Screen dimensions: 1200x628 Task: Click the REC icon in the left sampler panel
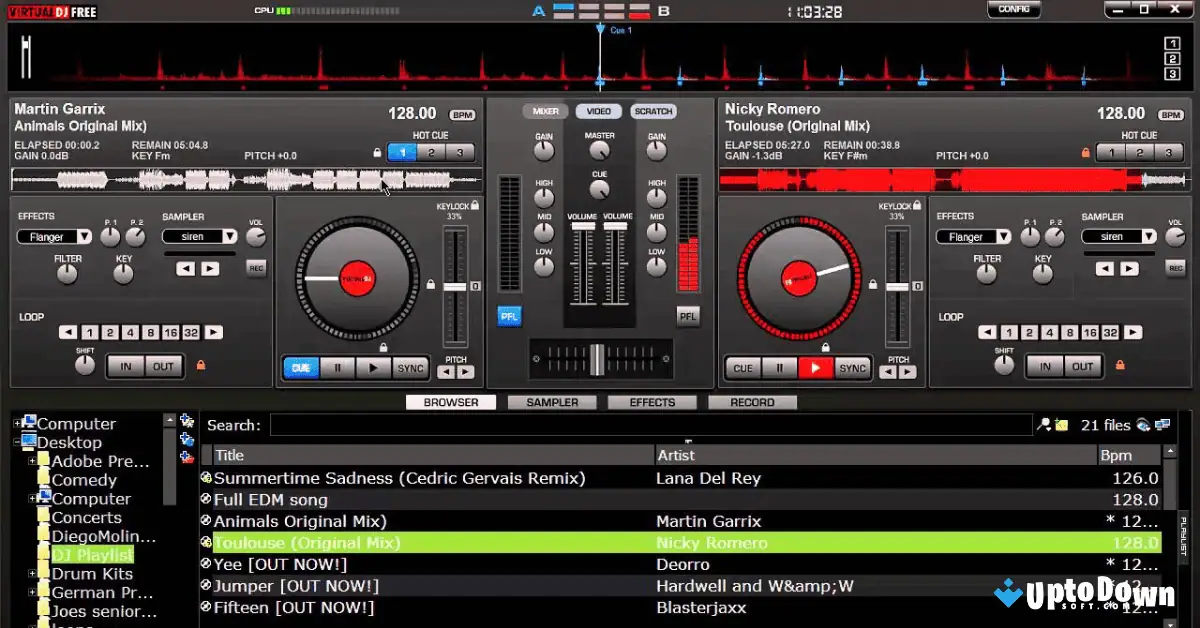[x=256, y=267]
